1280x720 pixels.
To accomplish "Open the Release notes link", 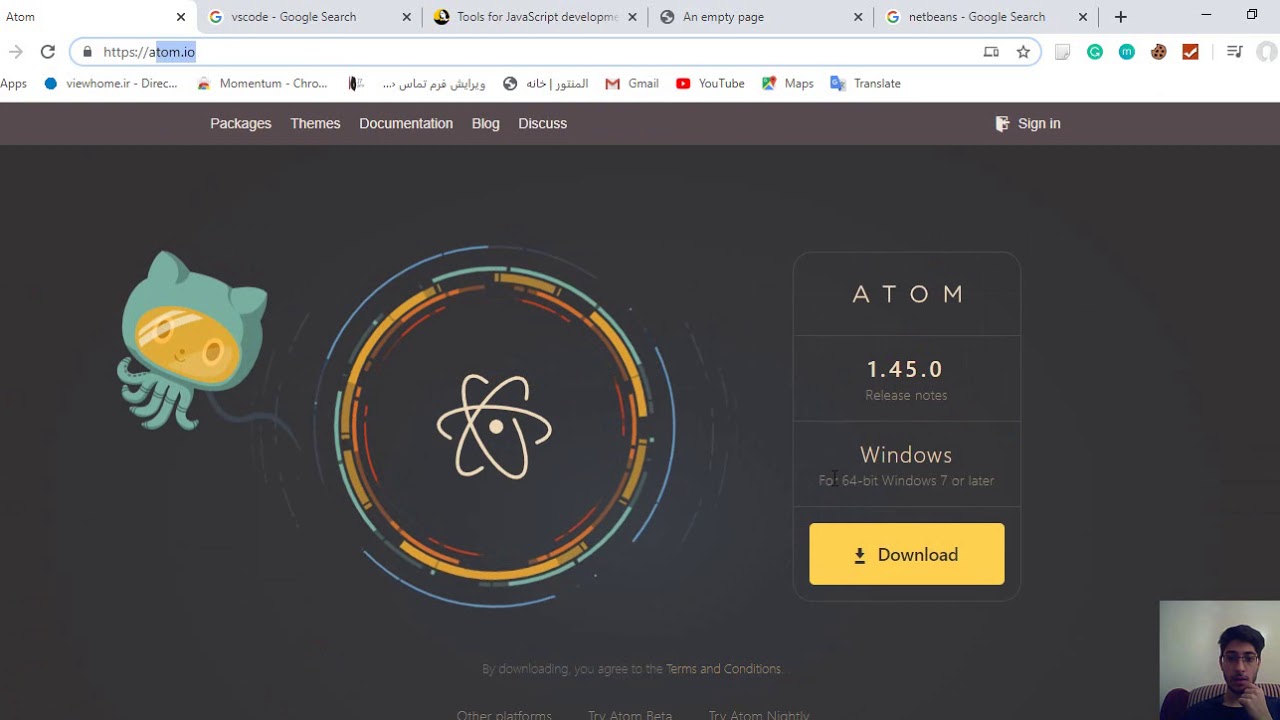I will (906, 395).
